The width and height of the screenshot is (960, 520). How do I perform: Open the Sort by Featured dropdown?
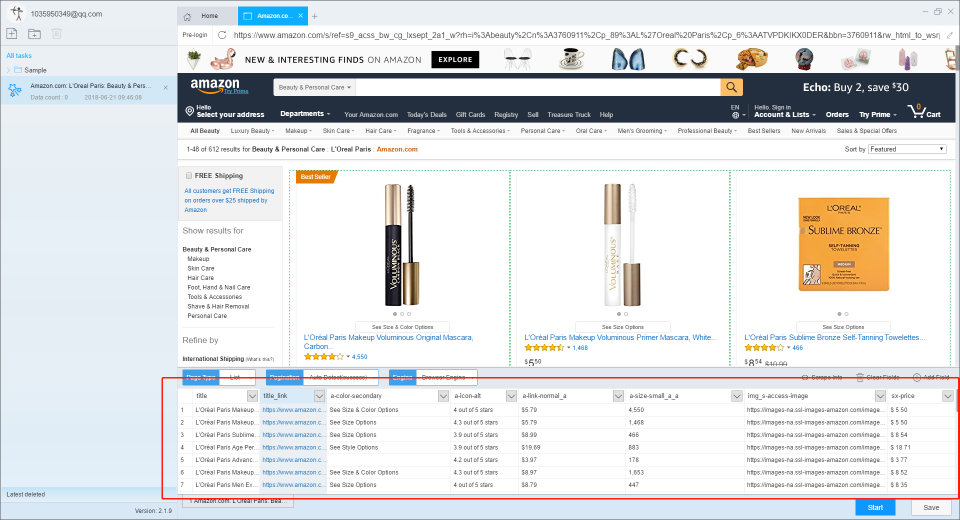907,149
